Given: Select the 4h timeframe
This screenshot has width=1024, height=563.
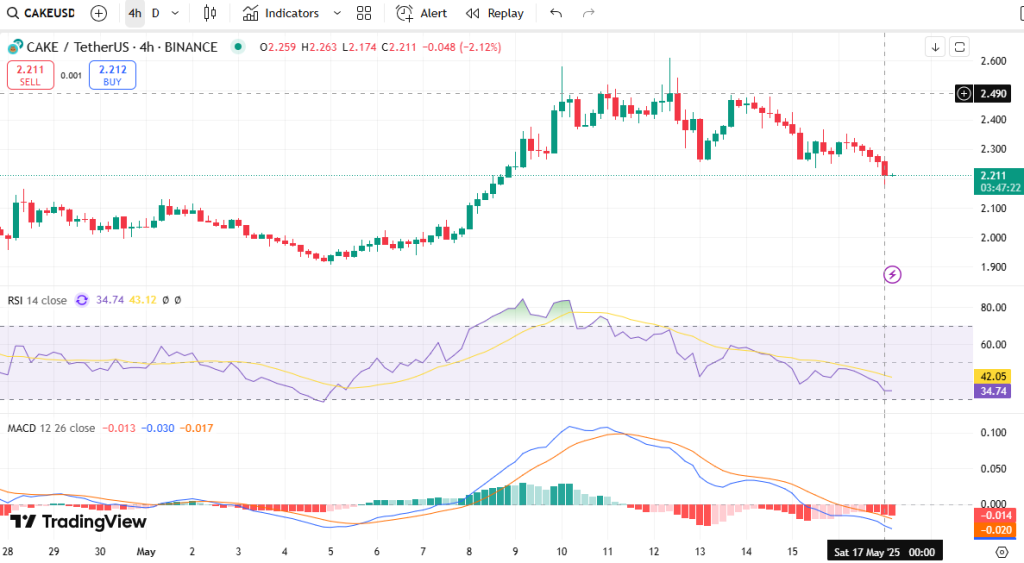Looking at the screenshot, I should pos(134,13).
